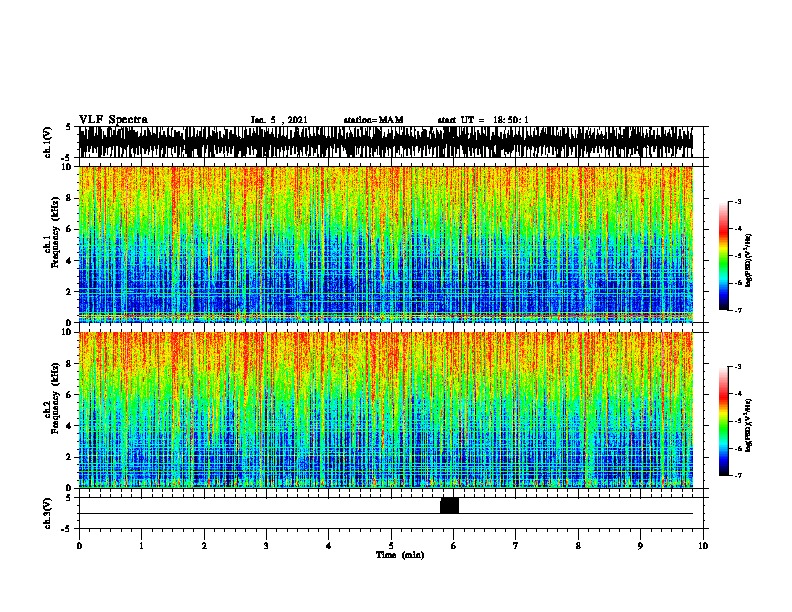Click the time axis tick label "4"
The width and height of the screenshot is (792, 612).
(329, 546)
